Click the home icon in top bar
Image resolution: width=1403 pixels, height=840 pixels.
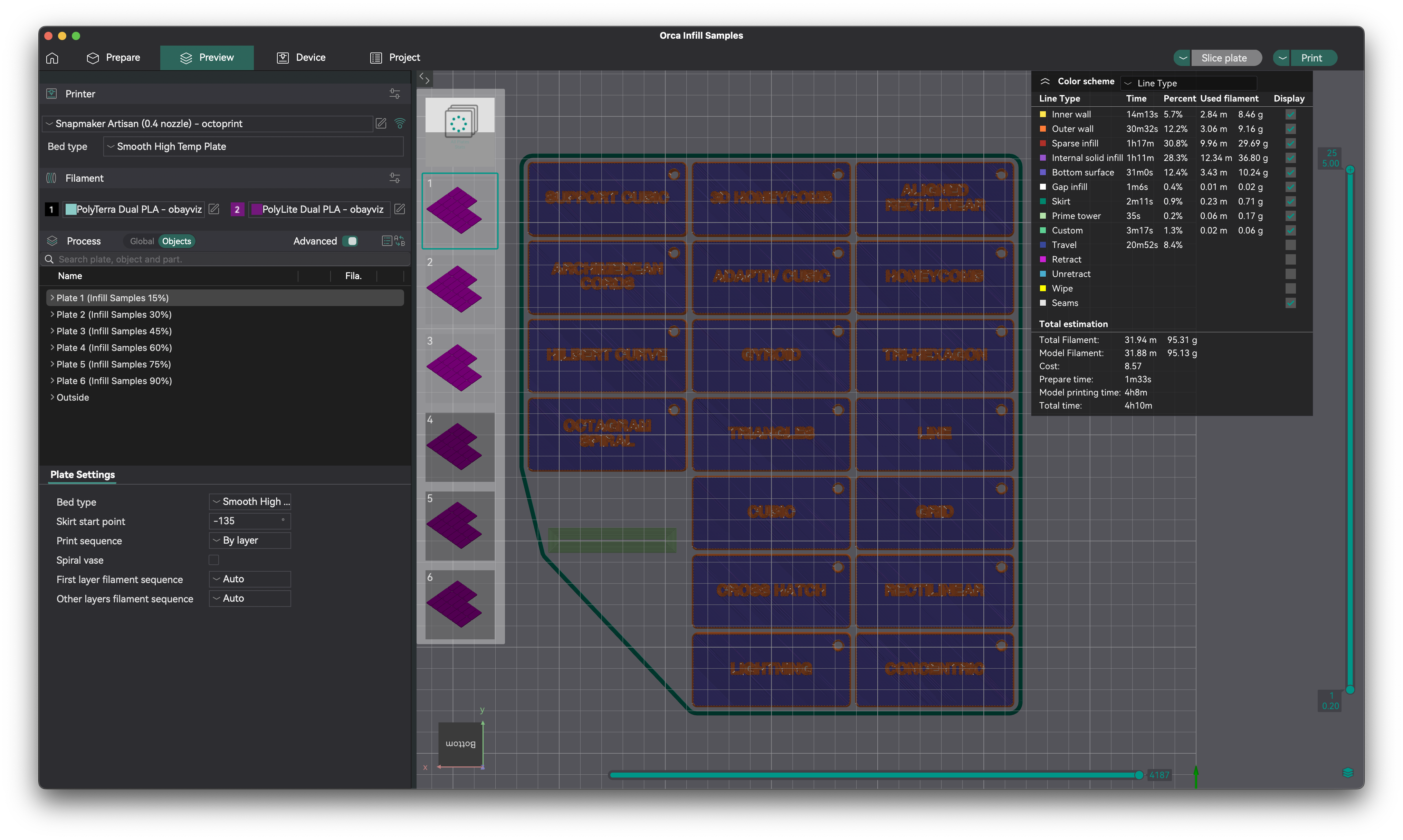pyautogui.click(x=52, y=58)
